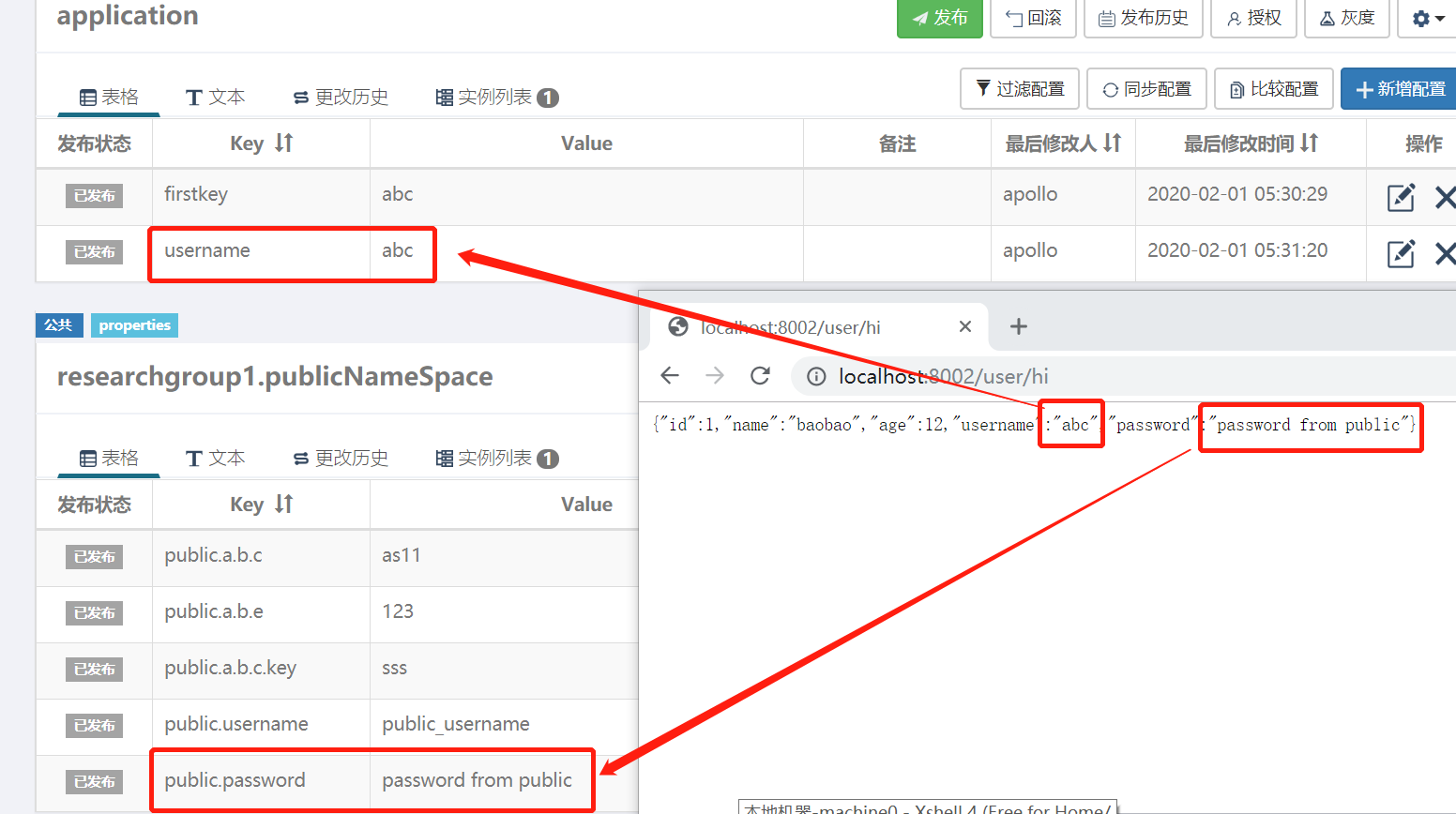Close the localhost:8002/user/hi tab
Viewport: 1456px width, 814px height.
point(964,326)
